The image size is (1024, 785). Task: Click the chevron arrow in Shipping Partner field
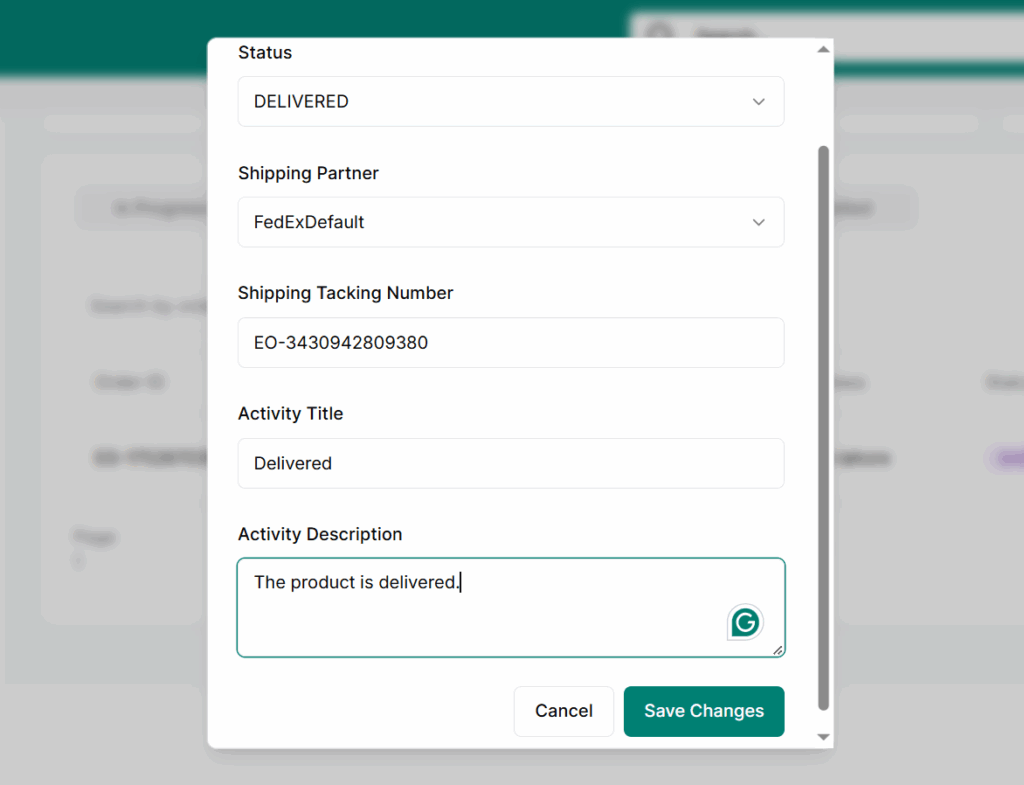758,222
